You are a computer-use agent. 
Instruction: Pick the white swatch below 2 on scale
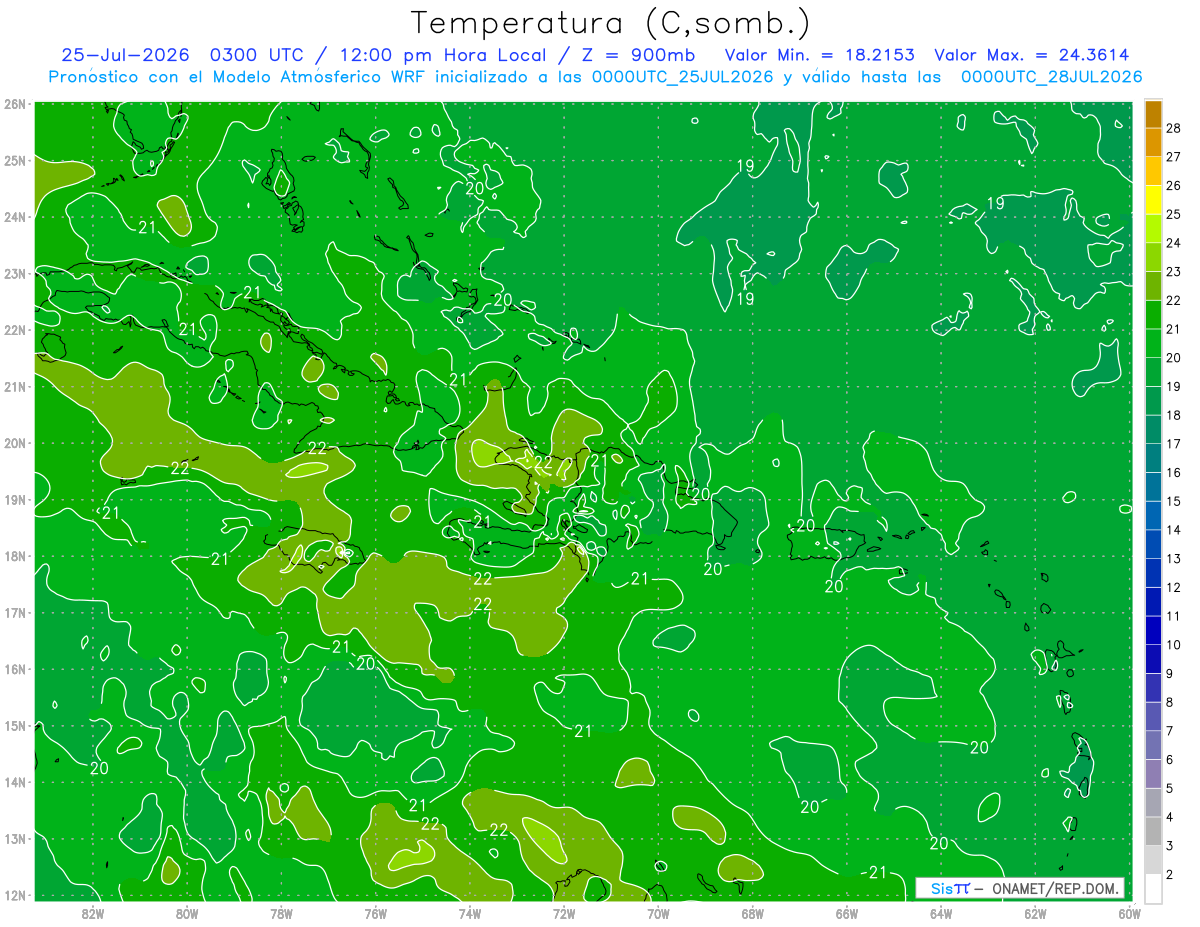pyautogui.click(x=1154, y=888)
